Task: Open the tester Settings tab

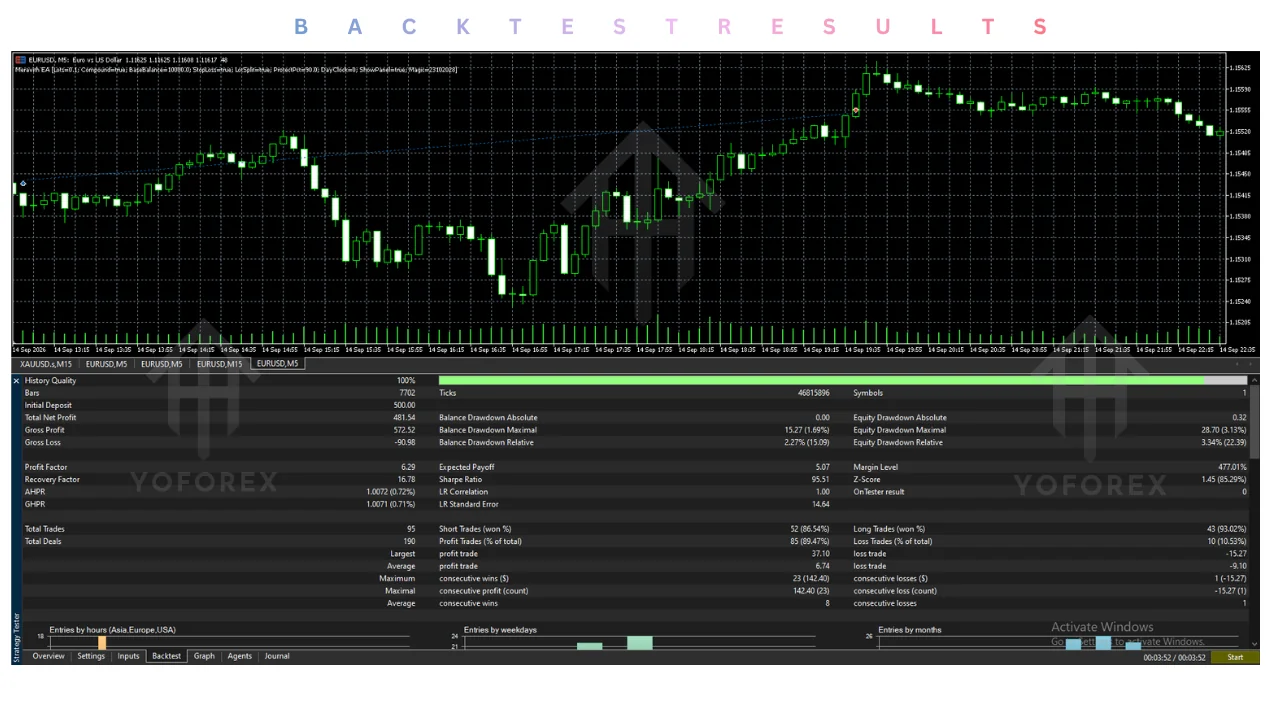Action: pyautogui.click(x=91, y=656)
